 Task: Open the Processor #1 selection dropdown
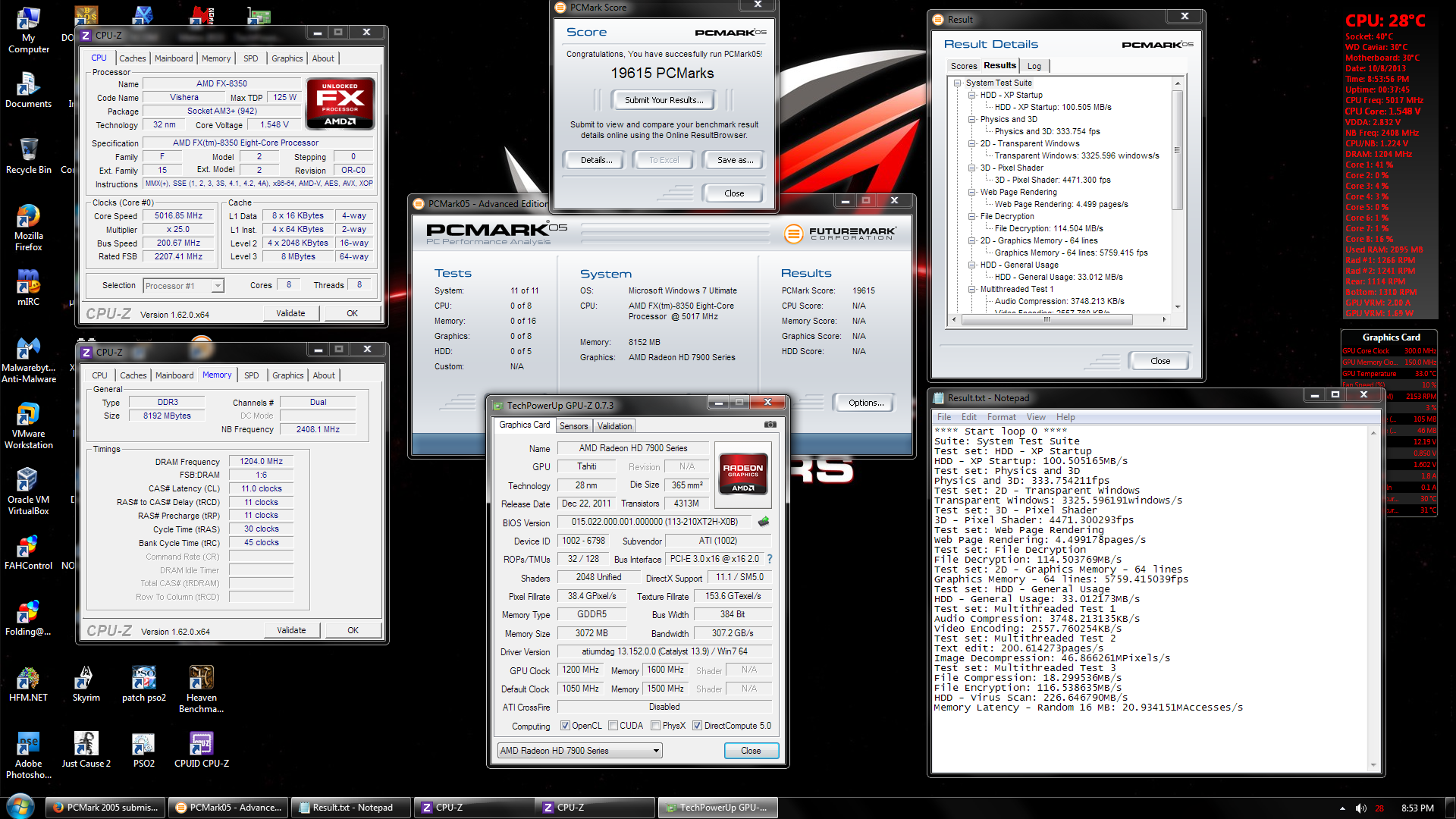[x=184, y=286]
